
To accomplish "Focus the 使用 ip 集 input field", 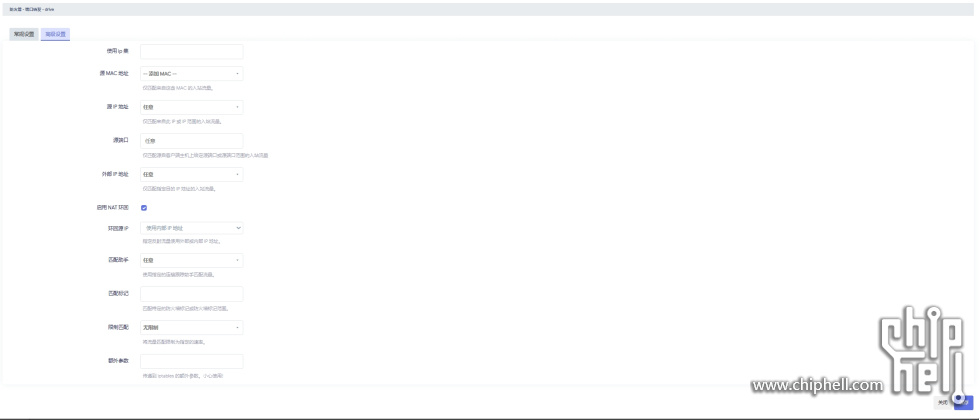I will pyautogui.click(x=192, y=52).
